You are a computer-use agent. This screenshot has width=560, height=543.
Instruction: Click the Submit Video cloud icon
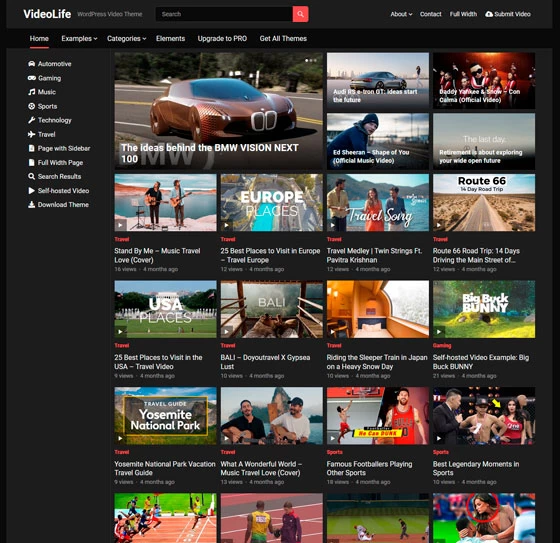click(x=489, y=14)
